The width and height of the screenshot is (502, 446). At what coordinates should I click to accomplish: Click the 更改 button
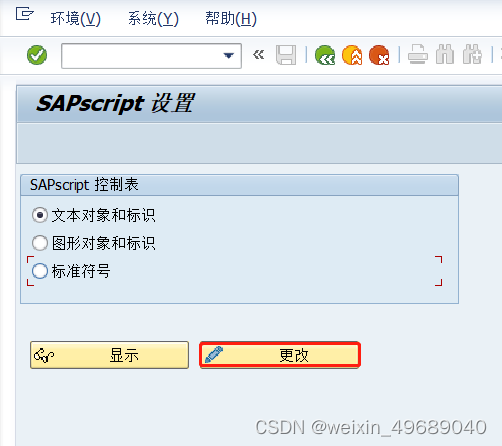pyautogui.click(x=280, y=355)
